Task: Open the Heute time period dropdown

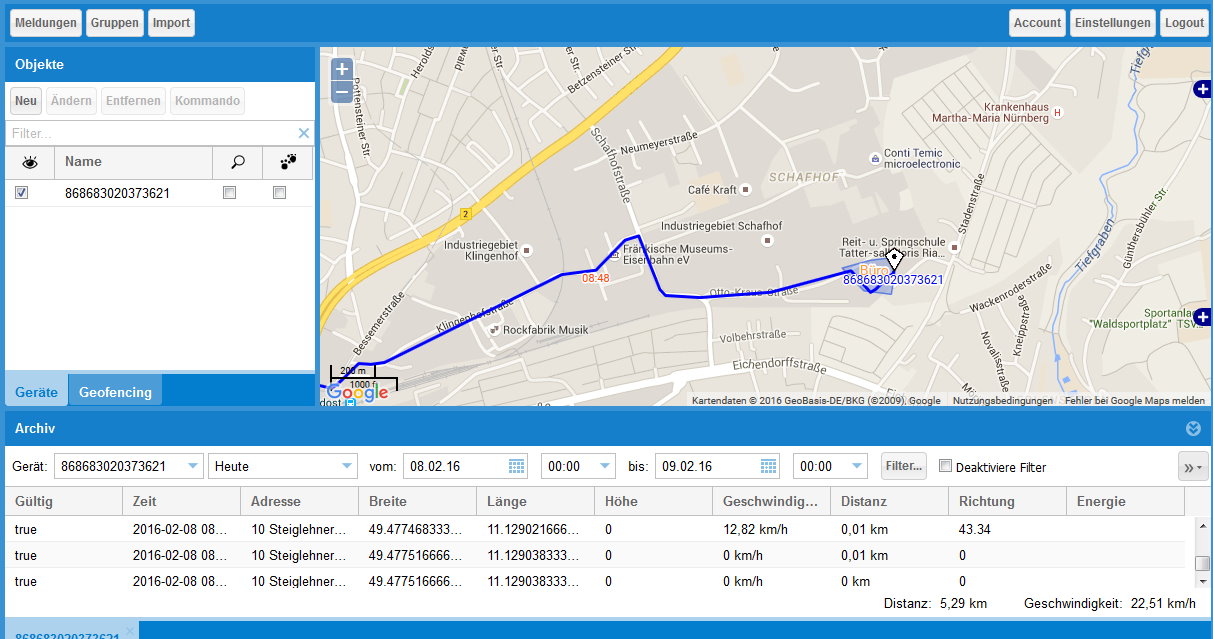Action: [x=347, y=466]
